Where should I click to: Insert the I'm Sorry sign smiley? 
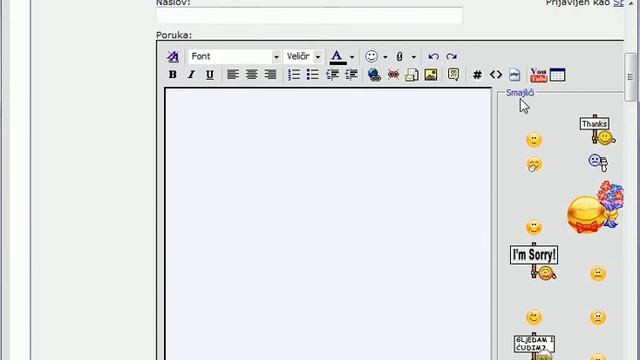coord(534,262)
